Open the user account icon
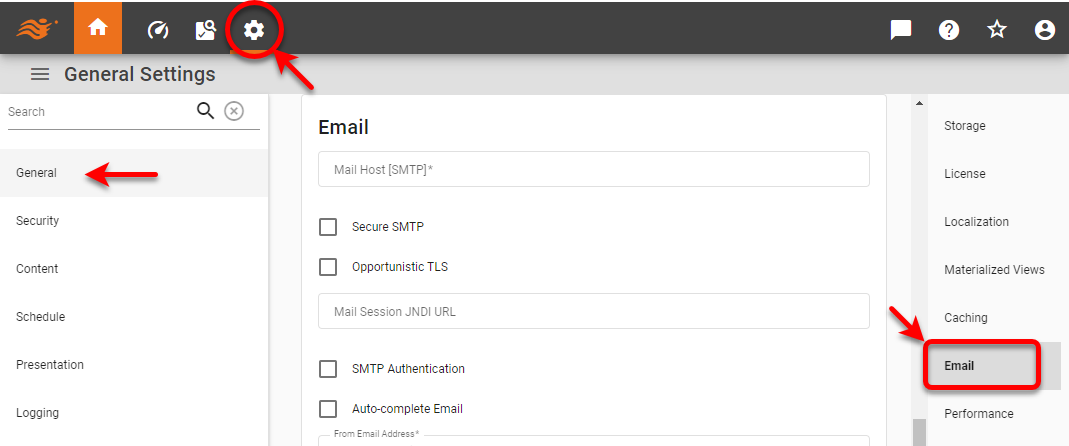 click(1045, 30)
